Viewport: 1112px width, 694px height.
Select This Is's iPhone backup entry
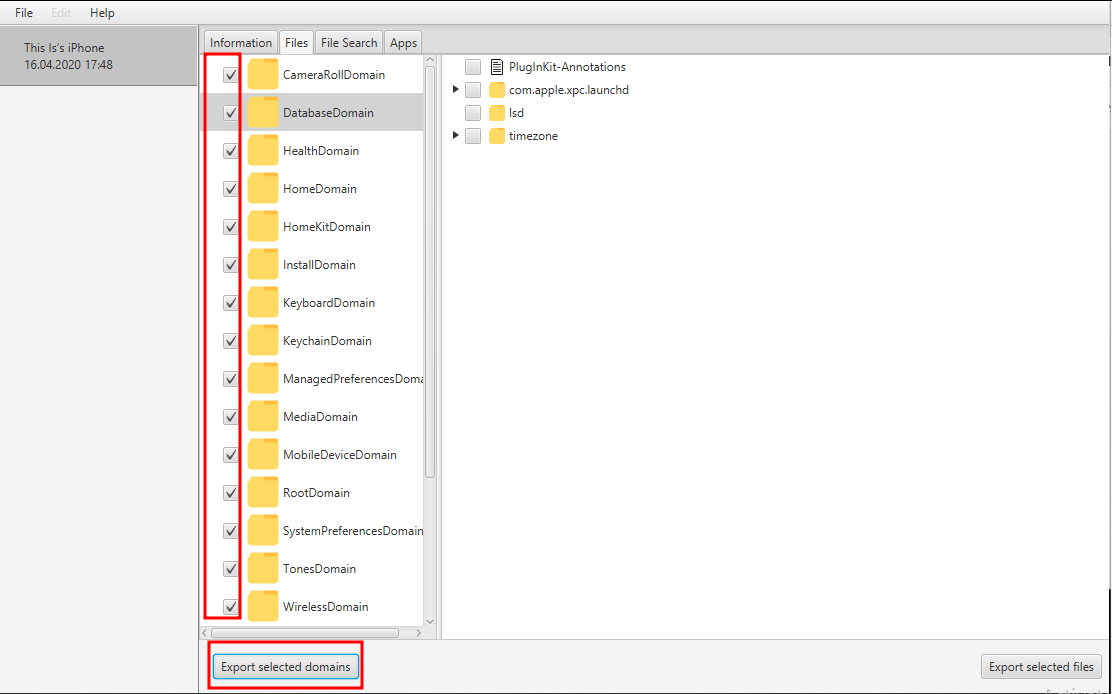pos(99,56)
